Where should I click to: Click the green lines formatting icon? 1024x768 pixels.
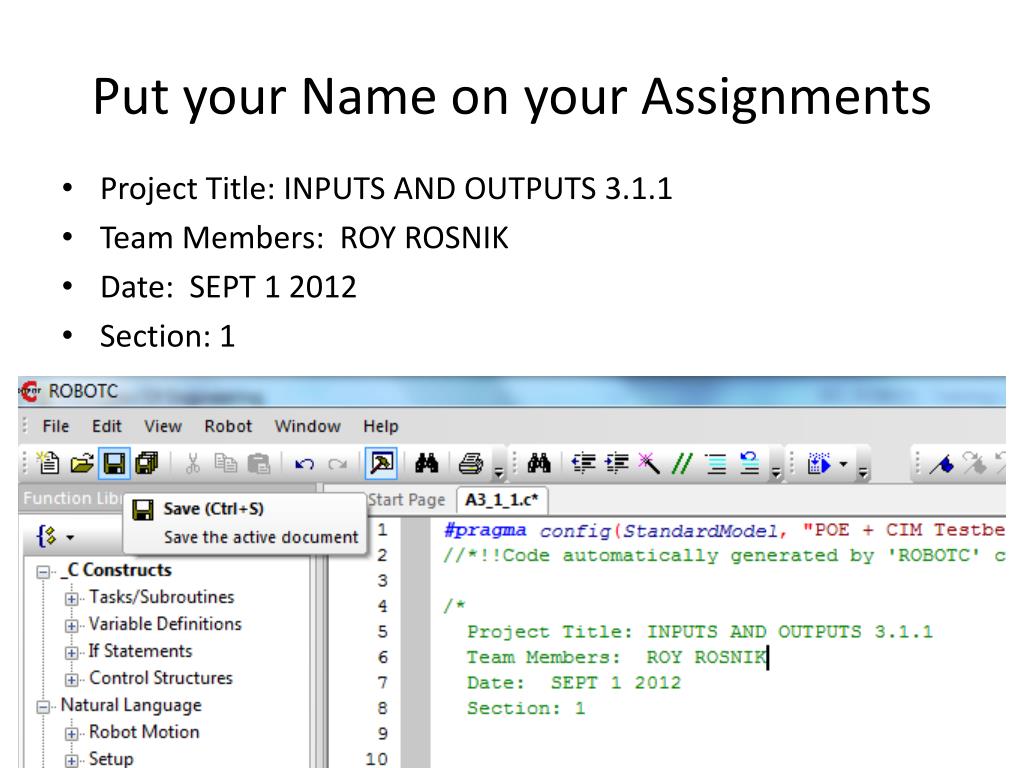pos(716,464)
